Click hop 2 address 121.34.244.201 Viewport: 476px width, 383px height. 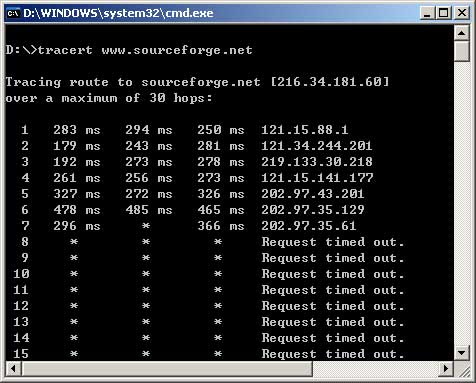coord(316,146)
